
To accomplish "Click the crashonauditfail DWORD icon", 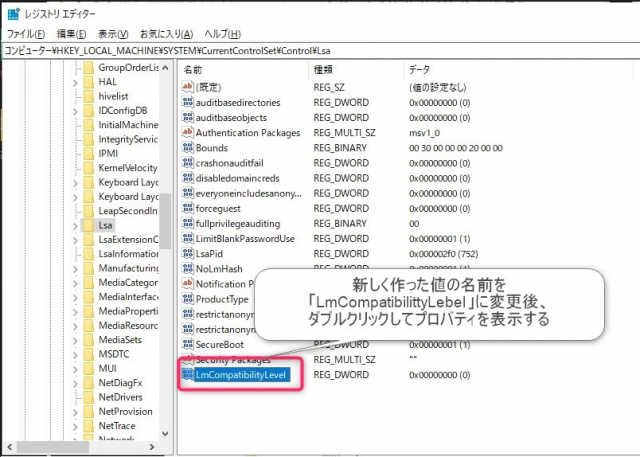I will click(x=187, y=163).
